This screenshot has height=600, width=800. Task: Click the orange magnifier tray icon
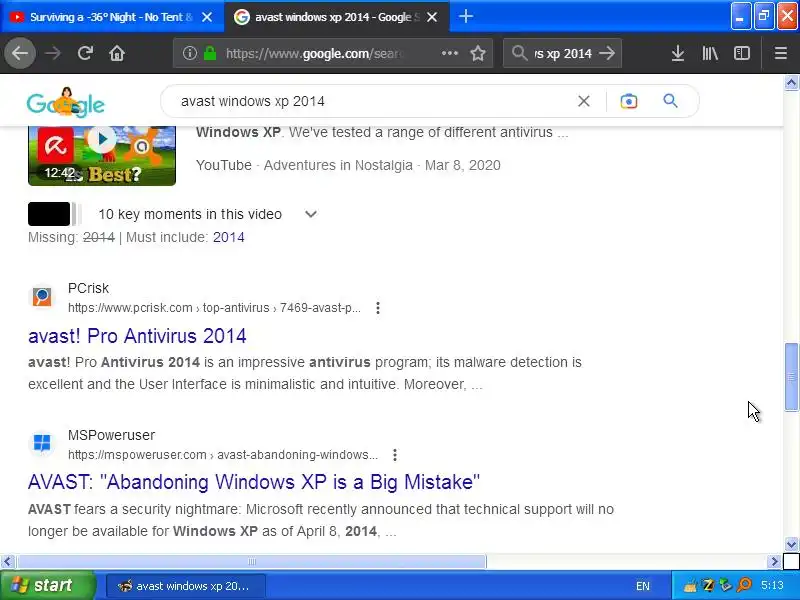pyautogui.click(x=744, y=585)
